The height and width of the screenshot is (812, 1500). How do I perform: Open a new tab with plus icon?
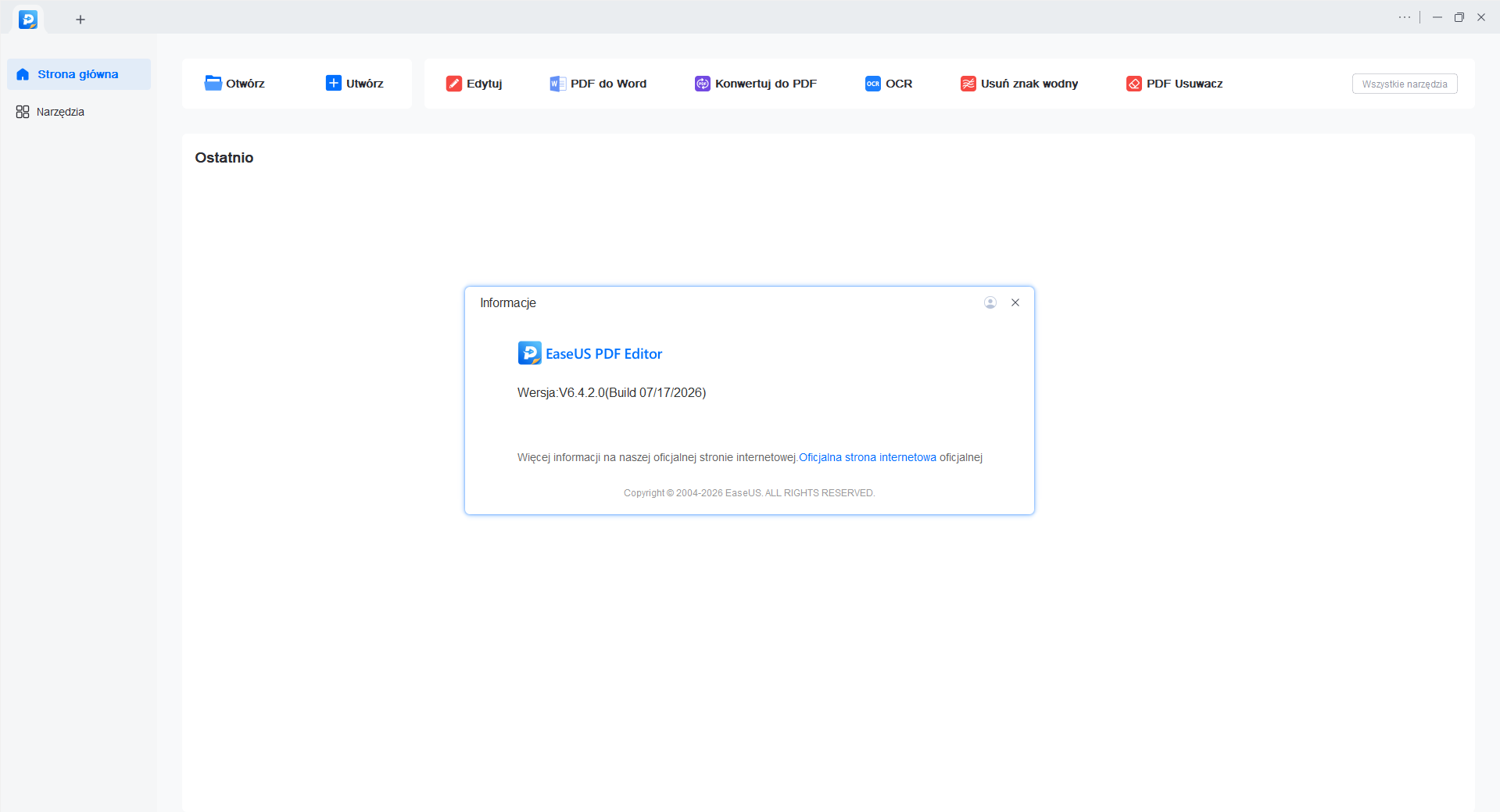(81, 20)
